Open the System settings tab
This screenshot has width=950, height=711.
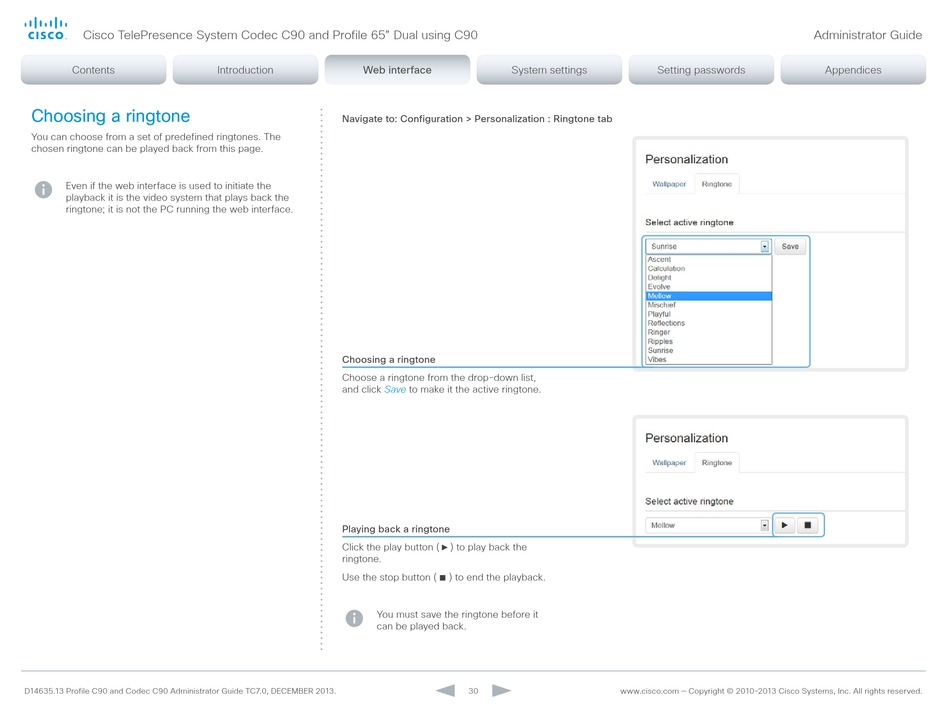pos(550,70)
